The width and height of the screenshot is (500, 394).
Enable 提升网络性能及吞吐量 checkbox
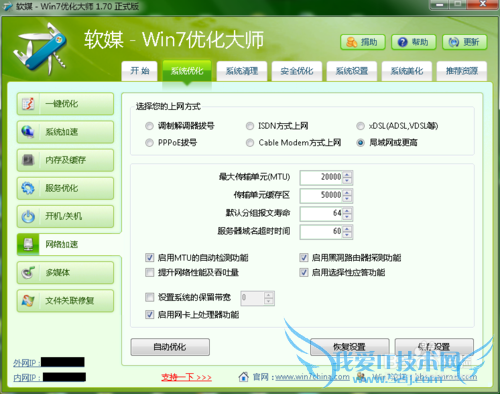coord(149,272)
